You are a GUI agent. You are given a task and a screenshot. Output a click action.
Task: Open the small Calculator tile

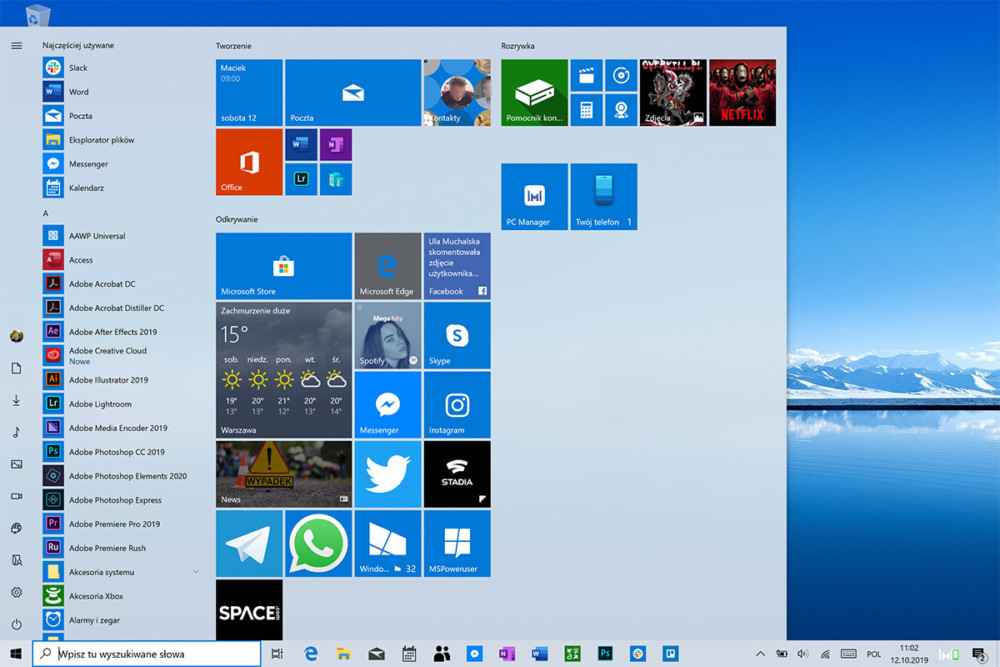tap(587, 110)
